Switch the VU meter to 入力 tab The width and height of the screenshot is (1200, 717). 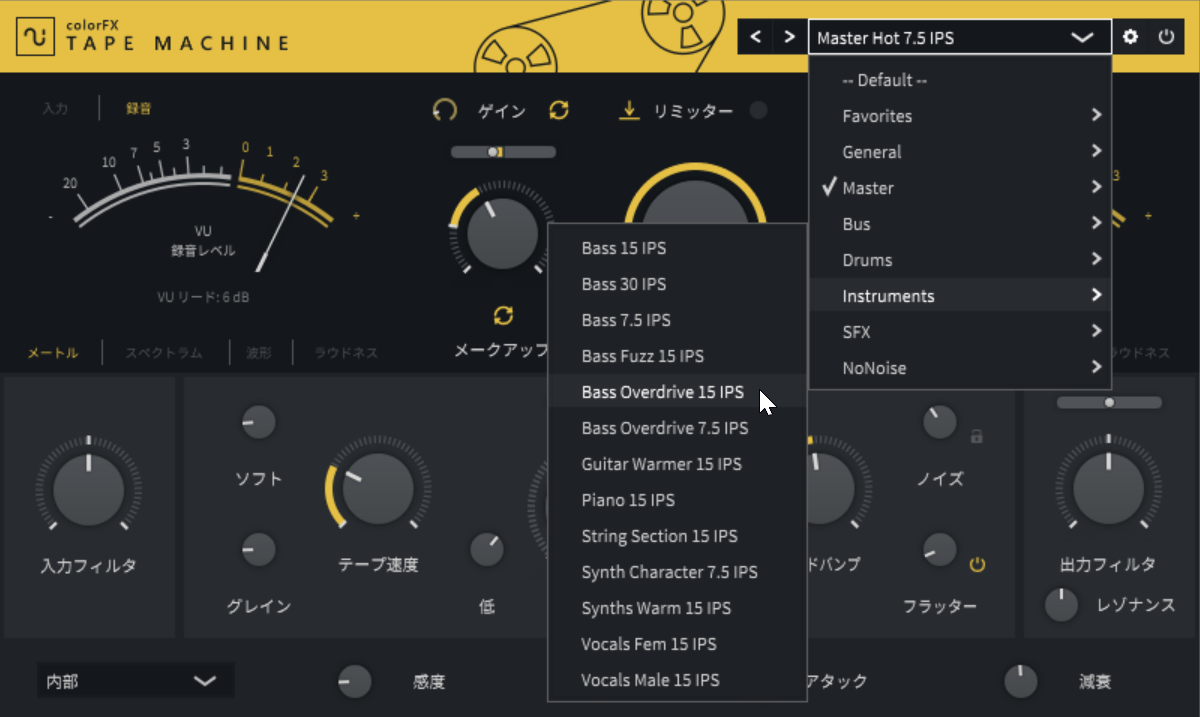55,109
